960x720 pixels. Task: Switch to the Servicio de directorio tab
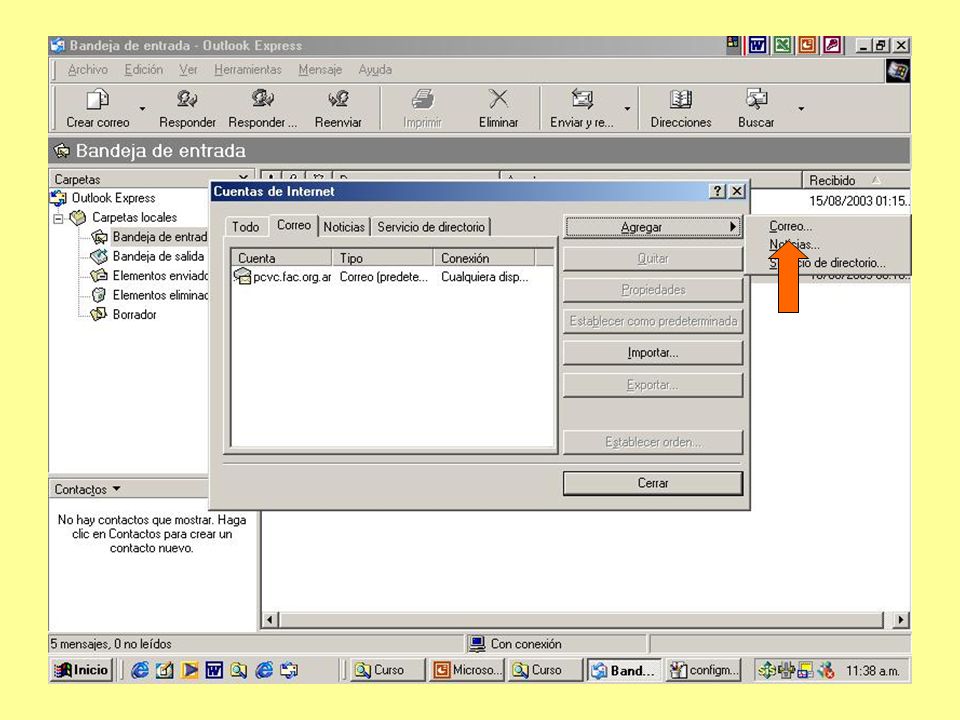pos(431,227)
